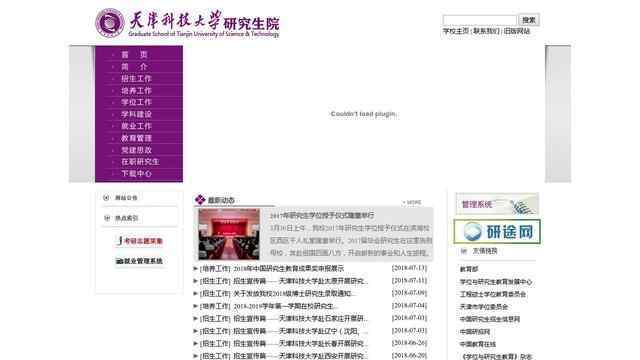Open the 学科建设 menu item
This screenshot has width=640, height=360.
point(136,114)
